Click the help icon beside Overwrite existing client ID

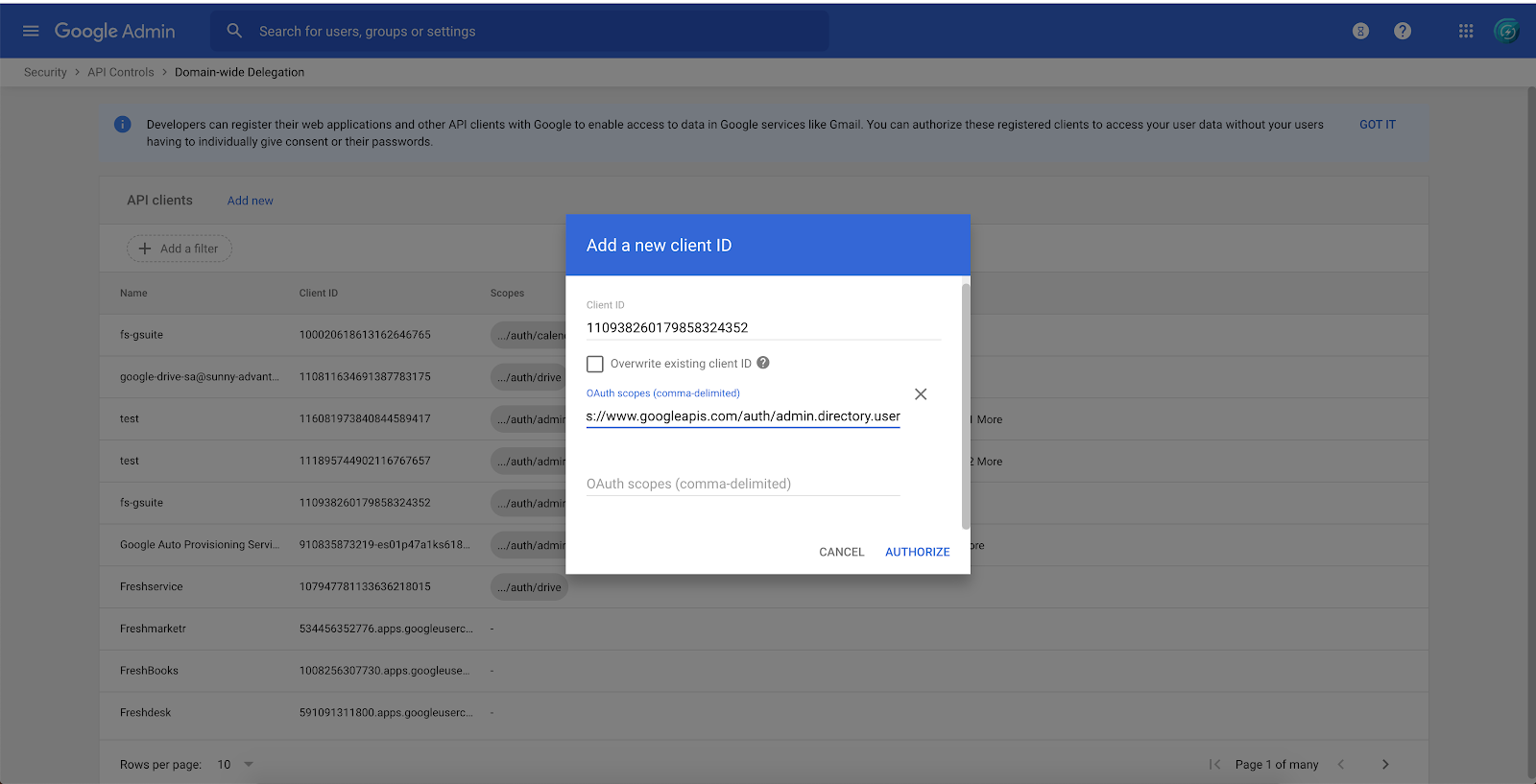pos(763,363)
